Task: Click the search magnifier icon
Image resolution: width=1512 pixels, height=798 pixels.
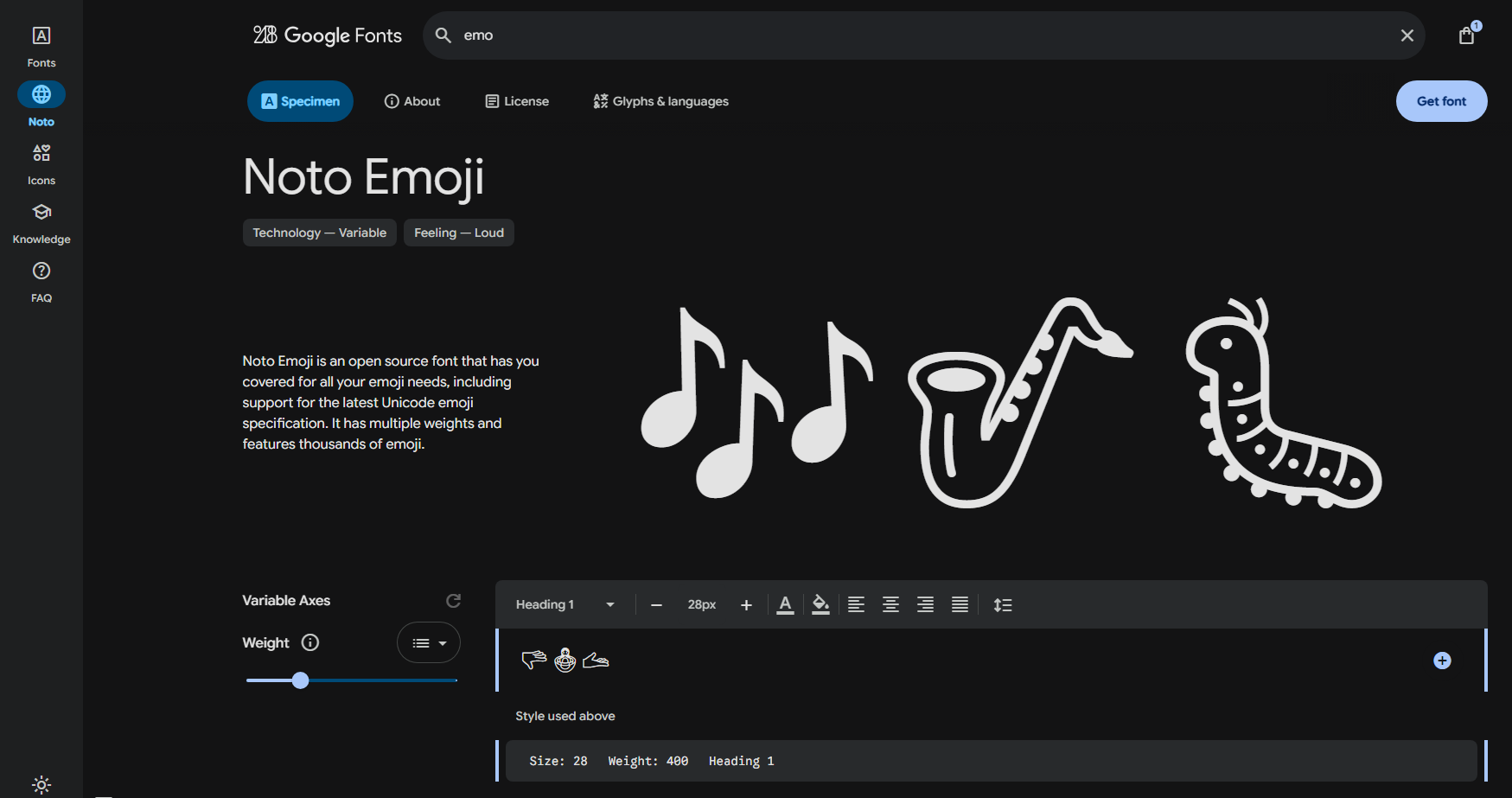Action: tap(443, 35)
